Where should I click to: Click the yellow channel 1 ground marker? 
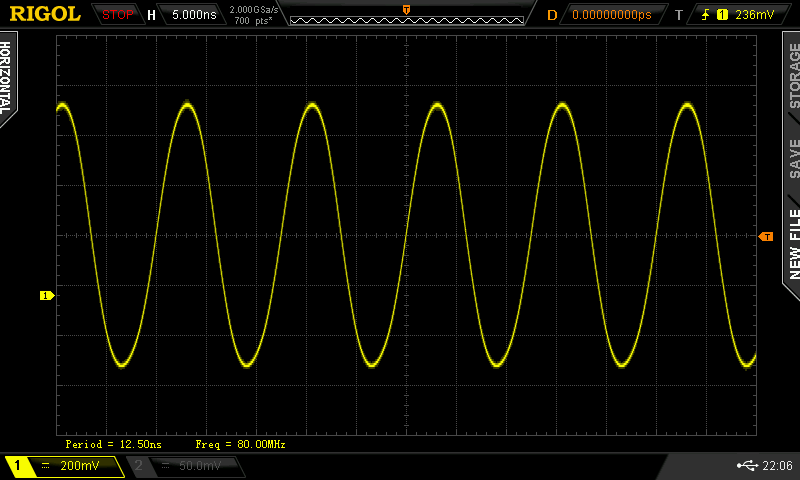tap(47, 295)
